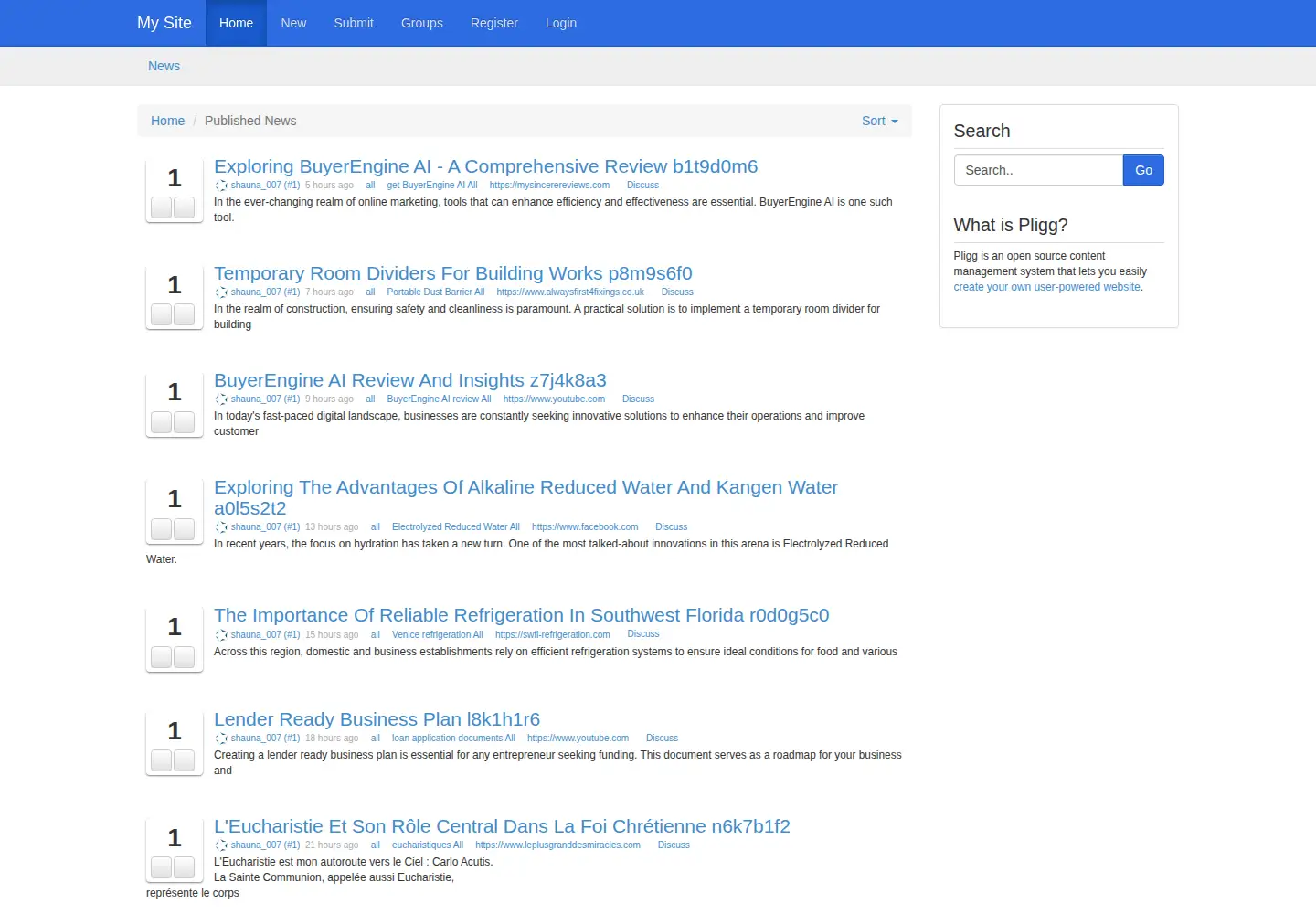Open the mysincerereviews.com source link
Viewport: 1316px width, 914px height.
[x=549, y=186]
